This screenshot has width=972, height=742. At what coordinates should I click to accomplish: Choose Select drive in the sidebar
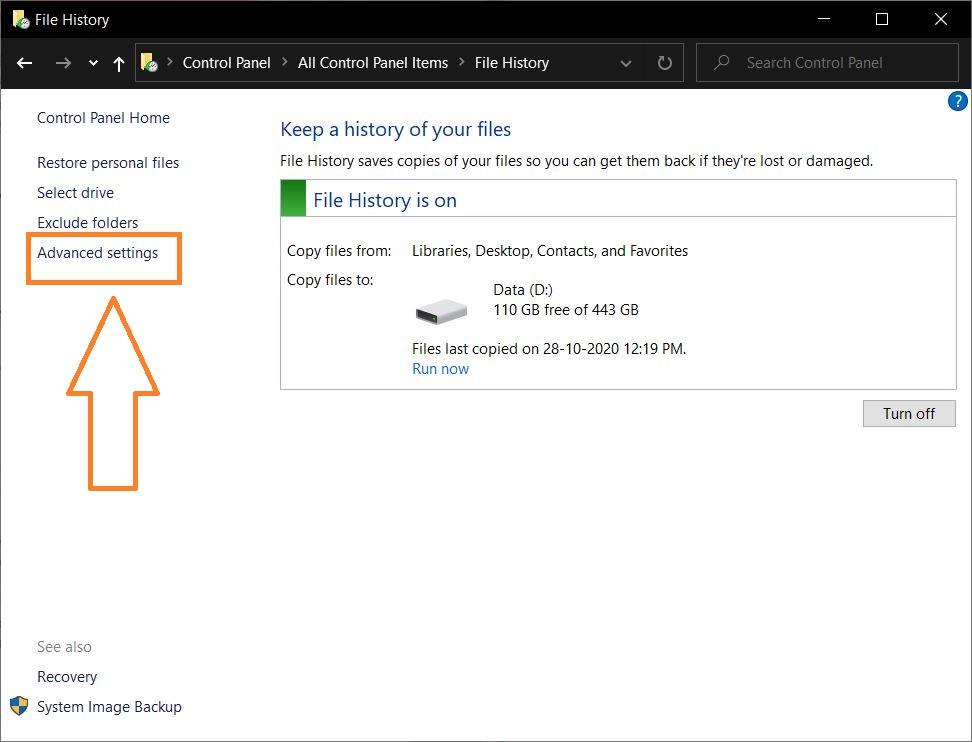point(76,193)
